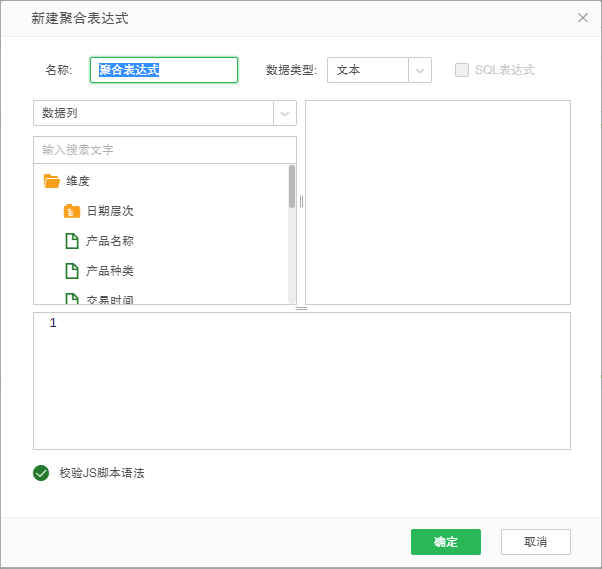Viewport: 602px width, 569px height.
Task: Click the 名称 input field
Action: tap(164, 70)
